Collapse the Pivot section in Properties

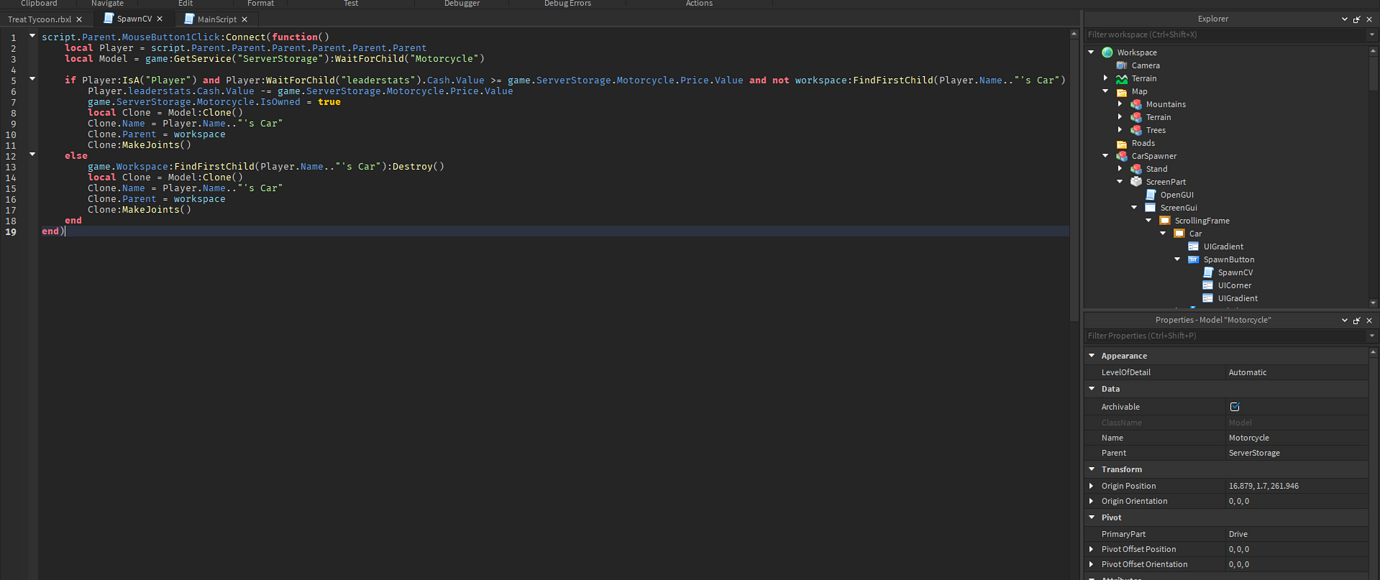(1092, 517)
